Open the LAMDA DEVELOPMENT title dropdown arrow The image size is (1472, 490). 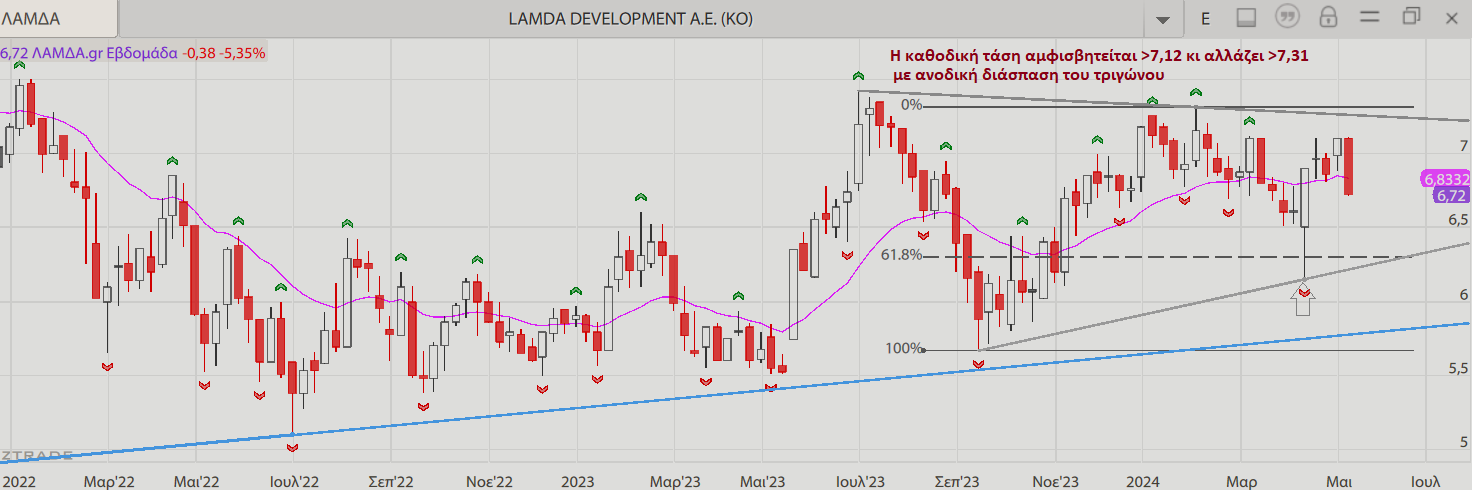1162,19
